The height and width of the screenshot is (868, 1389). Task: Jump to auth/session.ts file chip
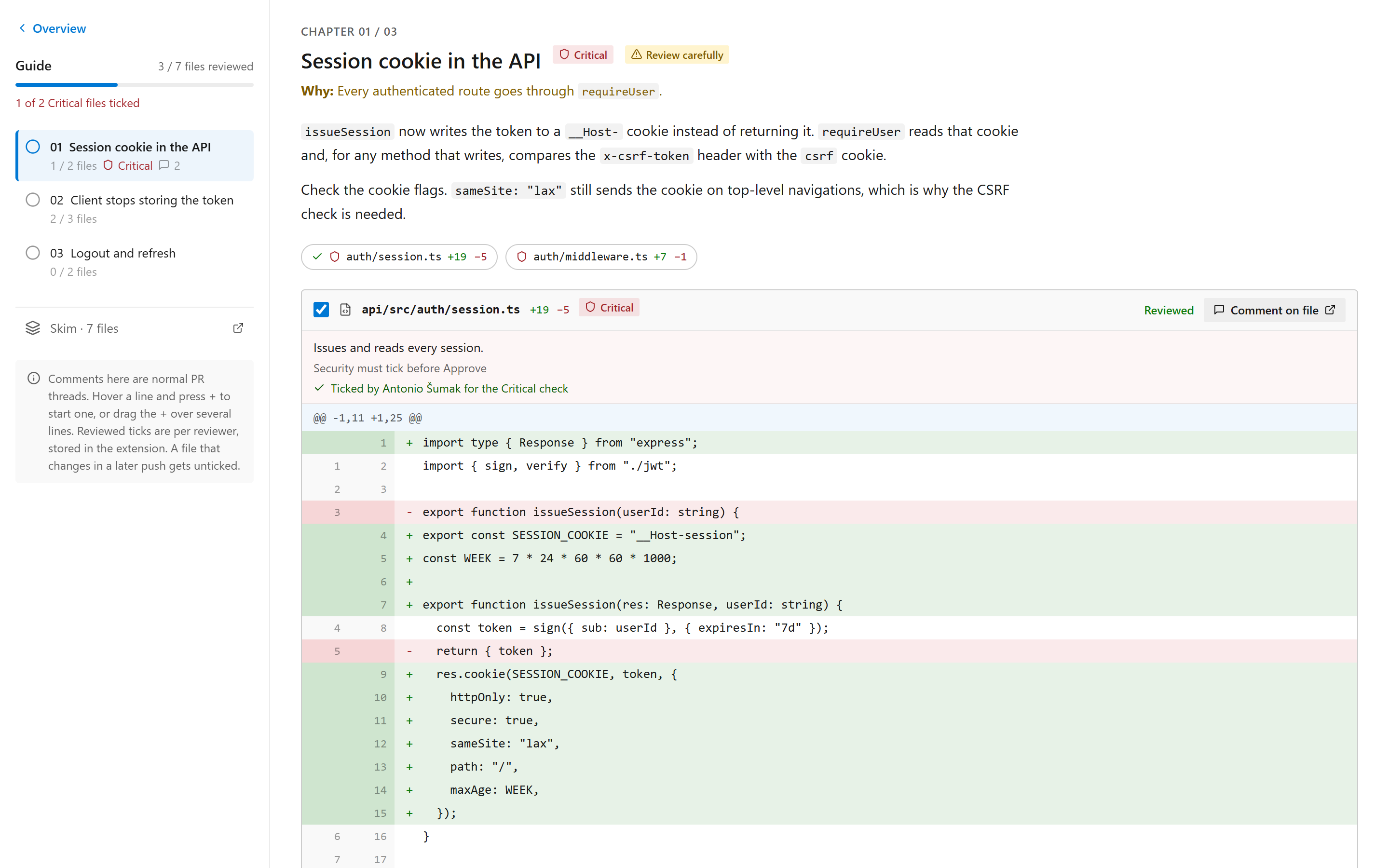point(399,257)
